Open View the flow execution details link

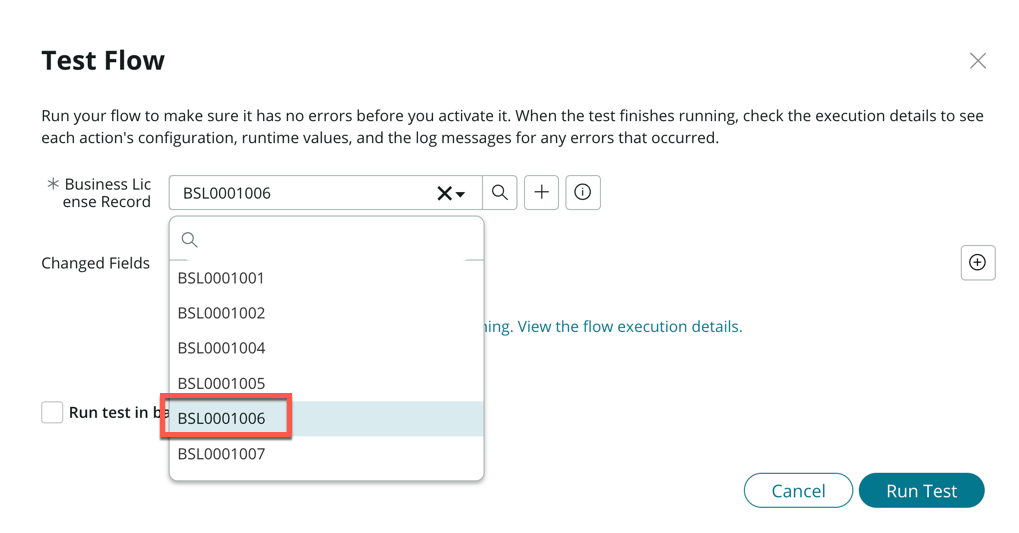click(x=630, y=327)
